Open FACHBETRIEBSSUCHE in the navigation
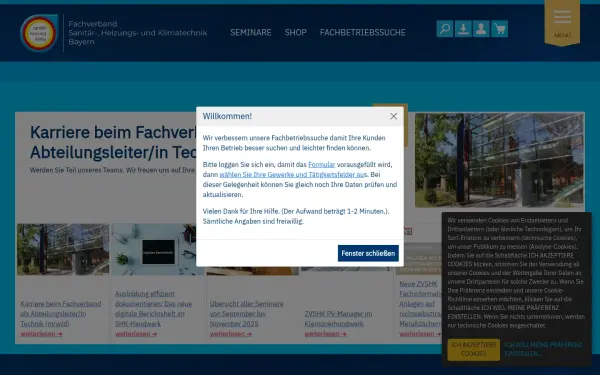 click(362, 33)
